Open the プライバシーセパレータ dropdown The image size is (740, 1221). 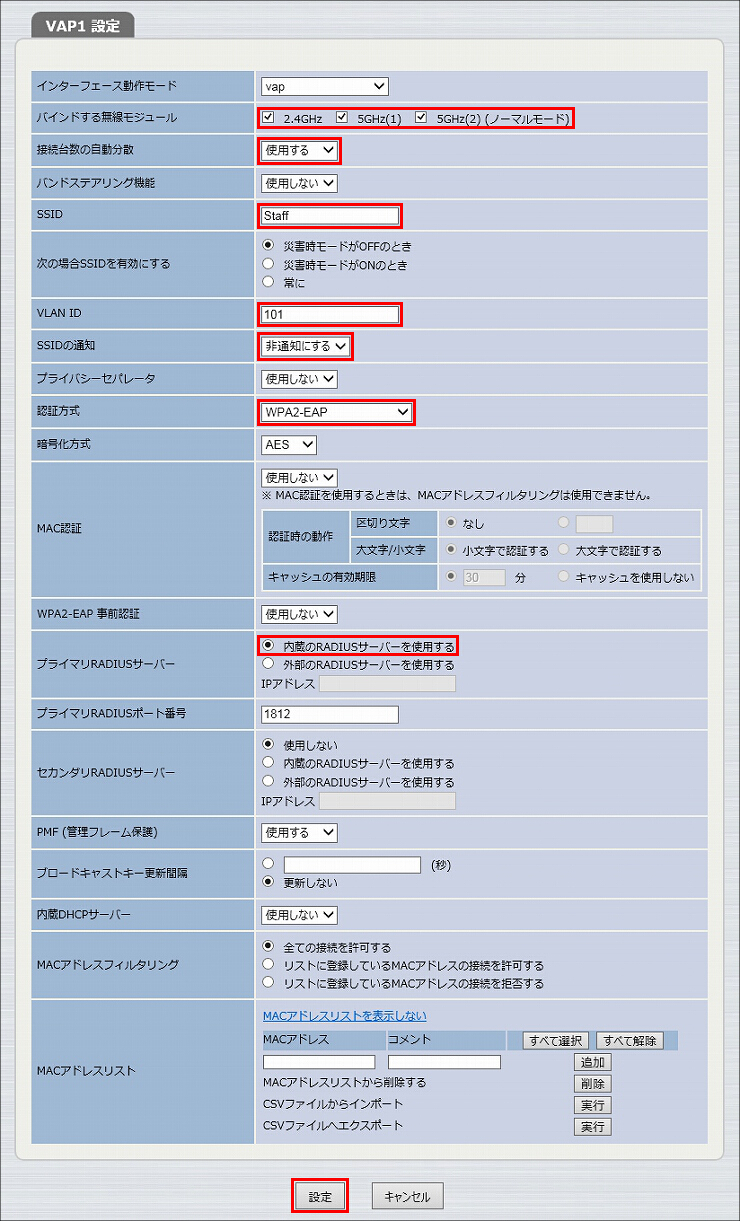(299, 379)
